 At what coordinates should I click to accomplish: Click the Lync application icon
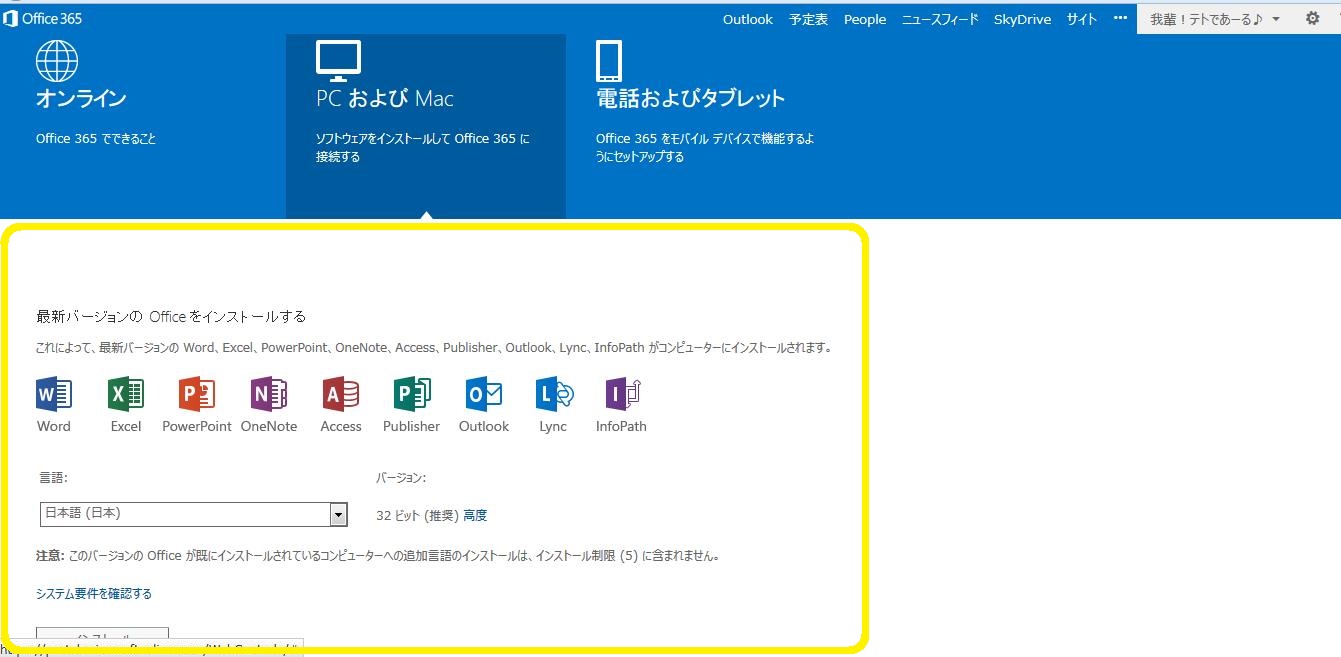(x=554, y=395)
